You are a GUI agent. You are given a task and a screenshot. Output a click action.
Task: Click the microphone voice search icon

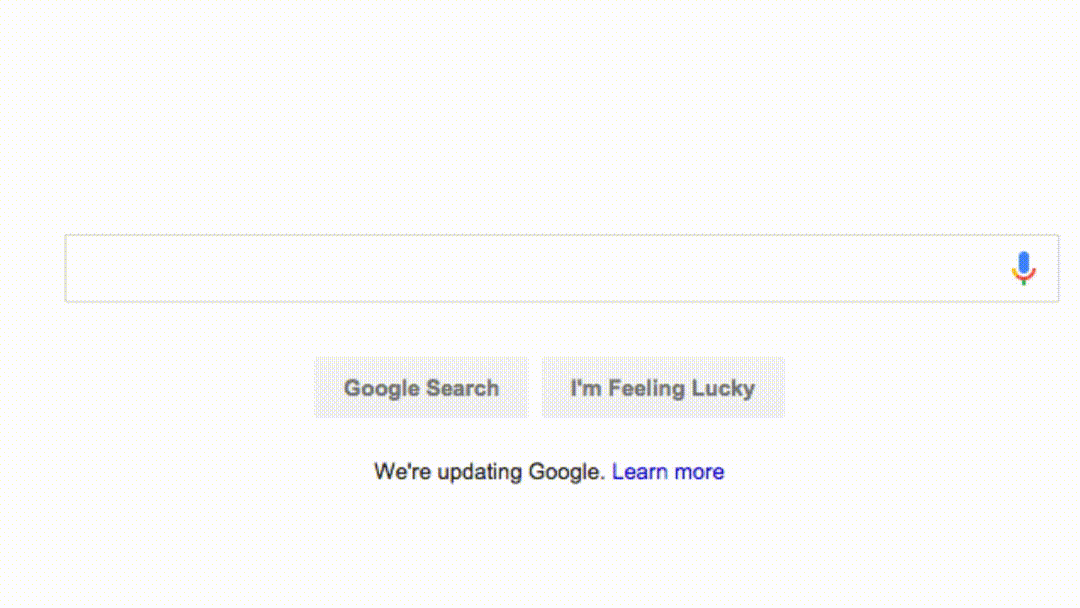pos(1023,268)
